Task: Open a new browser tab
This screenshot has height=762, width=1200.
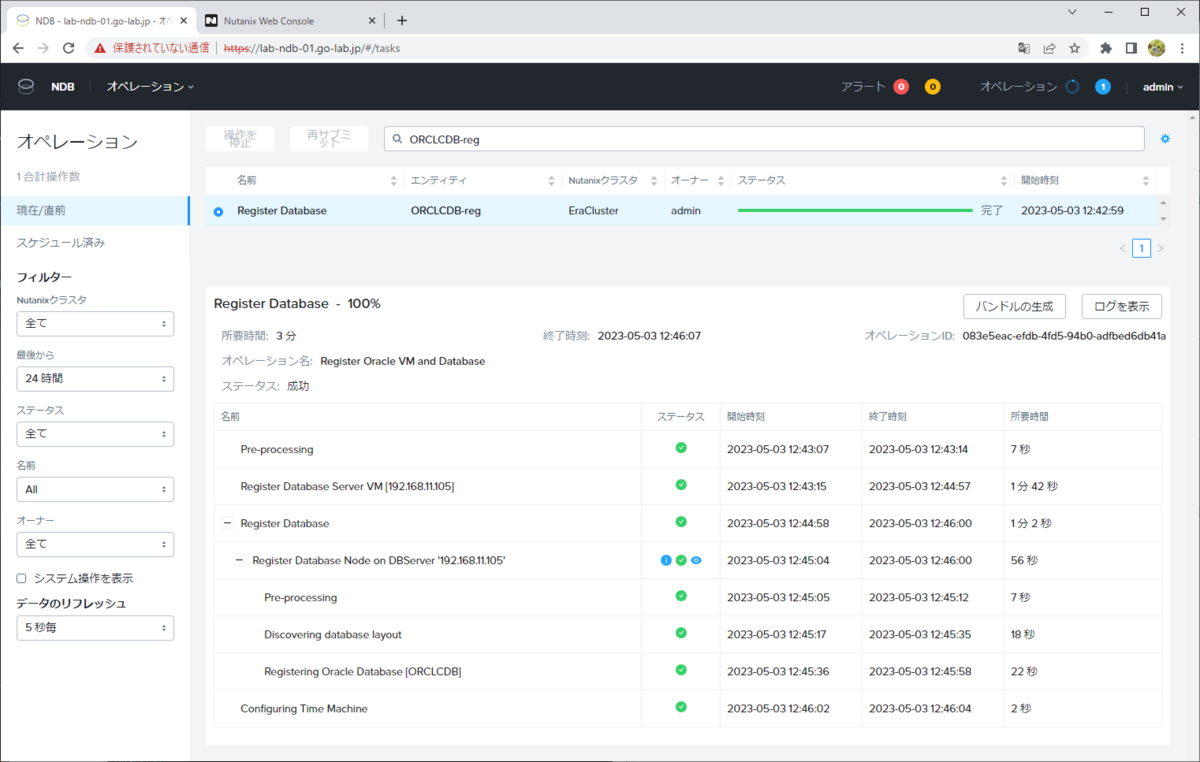Action: pos(402,20)
